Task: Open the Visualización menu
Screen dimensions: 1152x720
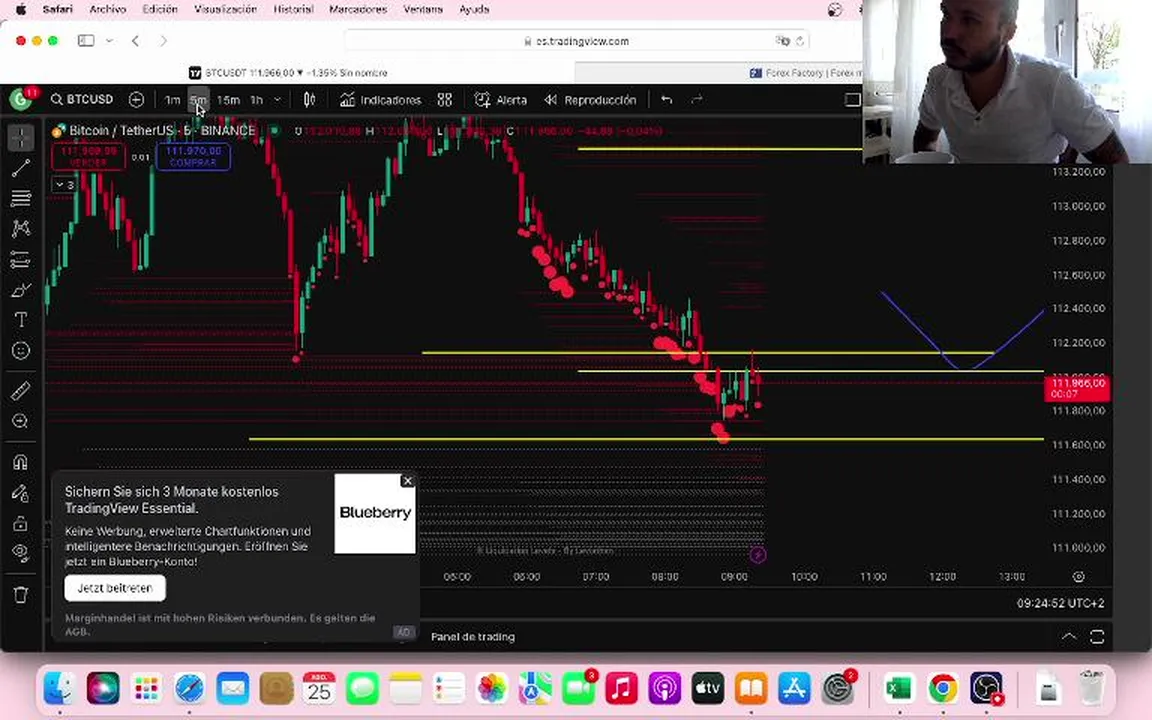Action: 225,10
